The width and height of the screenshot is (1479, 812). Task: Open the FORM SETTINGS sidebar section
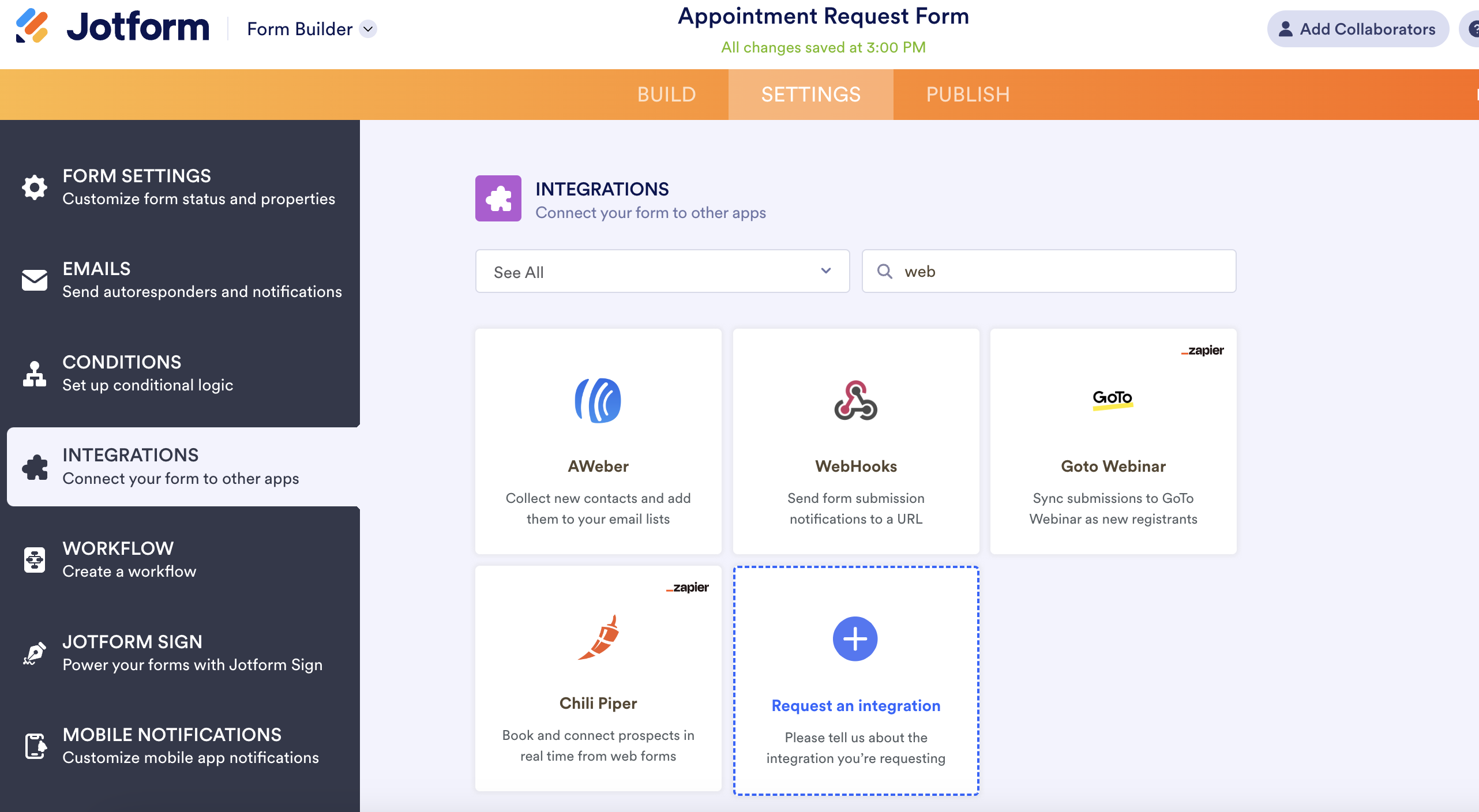coord(180,187)
